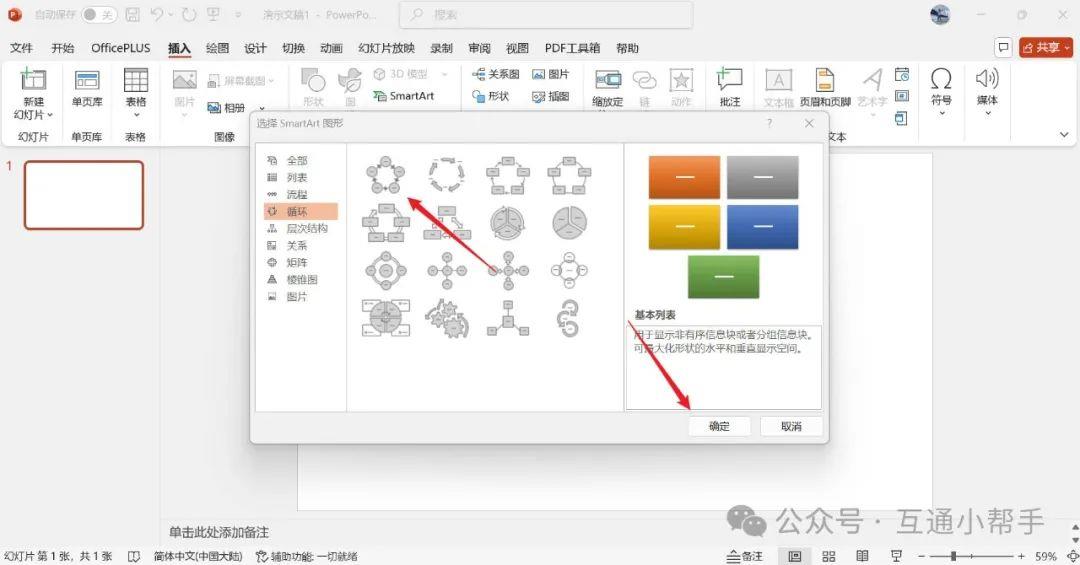The width and height of the screenshot is (1080, 565).
Task: Click the OK (确定) button
Action: 719,426
